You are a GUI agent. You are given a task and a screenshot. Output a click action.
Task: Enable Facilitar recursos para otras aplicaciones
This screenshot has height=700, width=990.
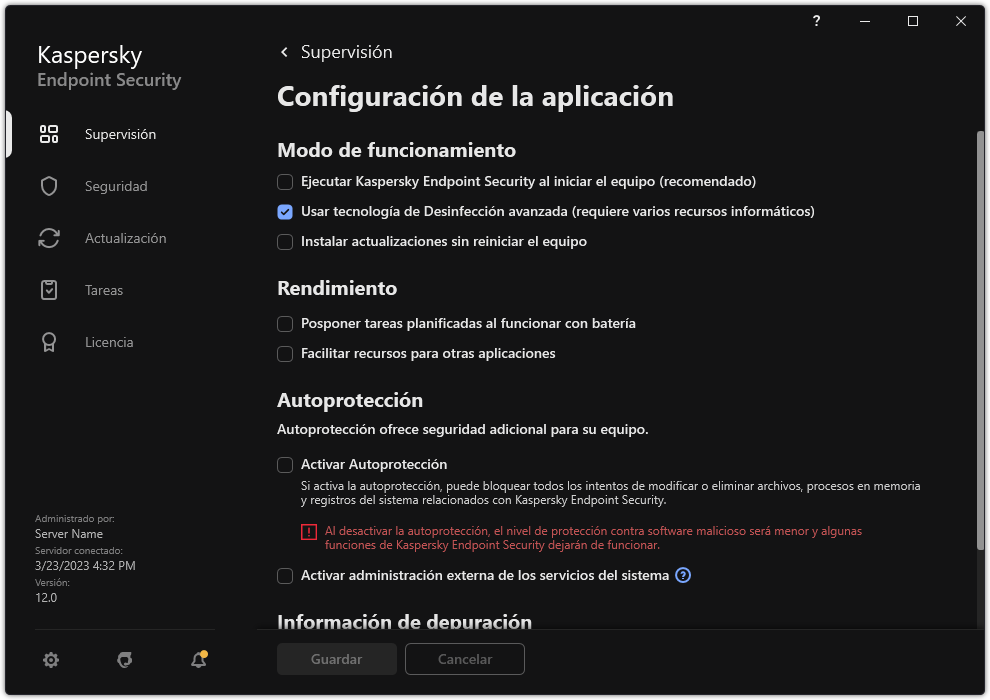click(285, 354)
